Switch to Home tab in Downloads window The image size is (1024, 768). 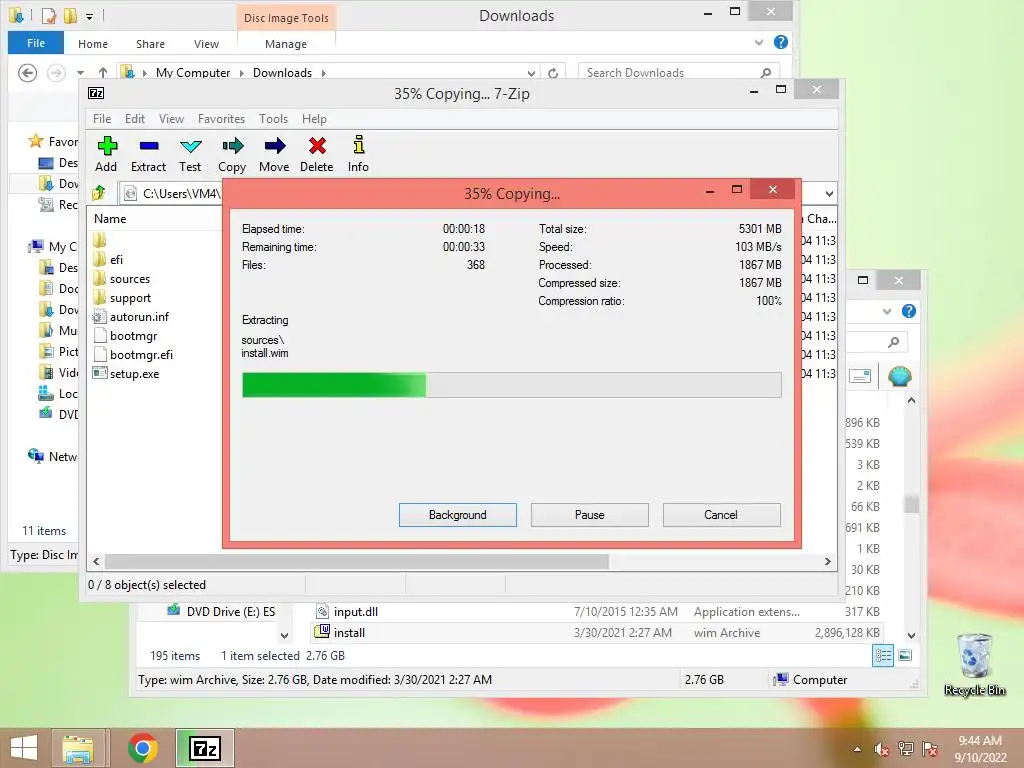93,44
